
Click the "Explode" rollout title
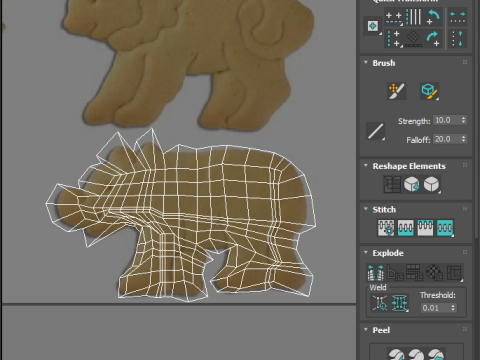coord(388,253)
